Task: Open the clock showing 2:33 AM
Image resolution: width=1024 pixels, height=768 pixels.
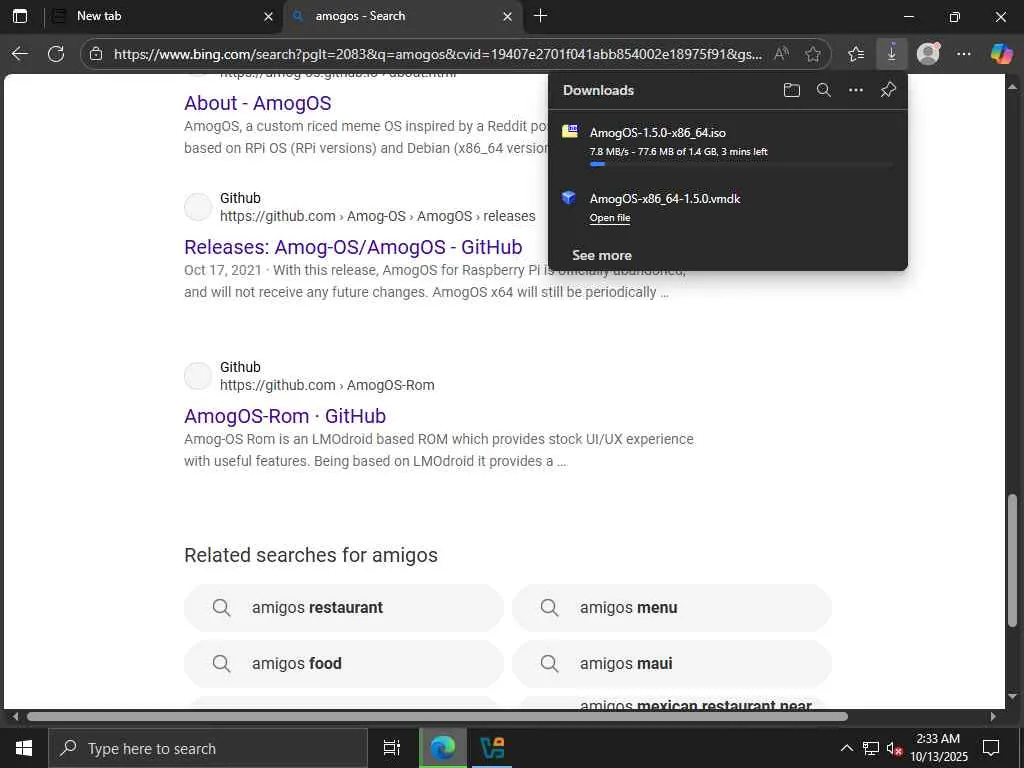Action: 938,748
